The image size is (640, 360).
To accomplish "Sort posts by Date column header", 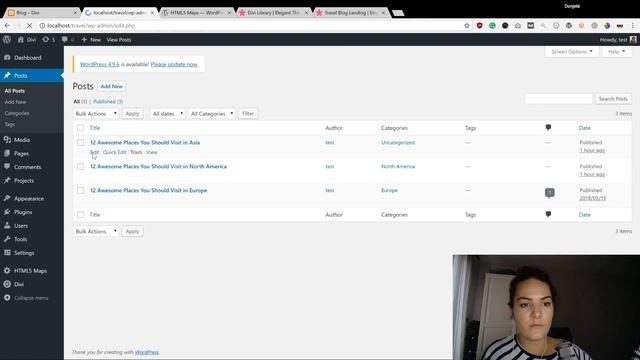I will [584, 128].
